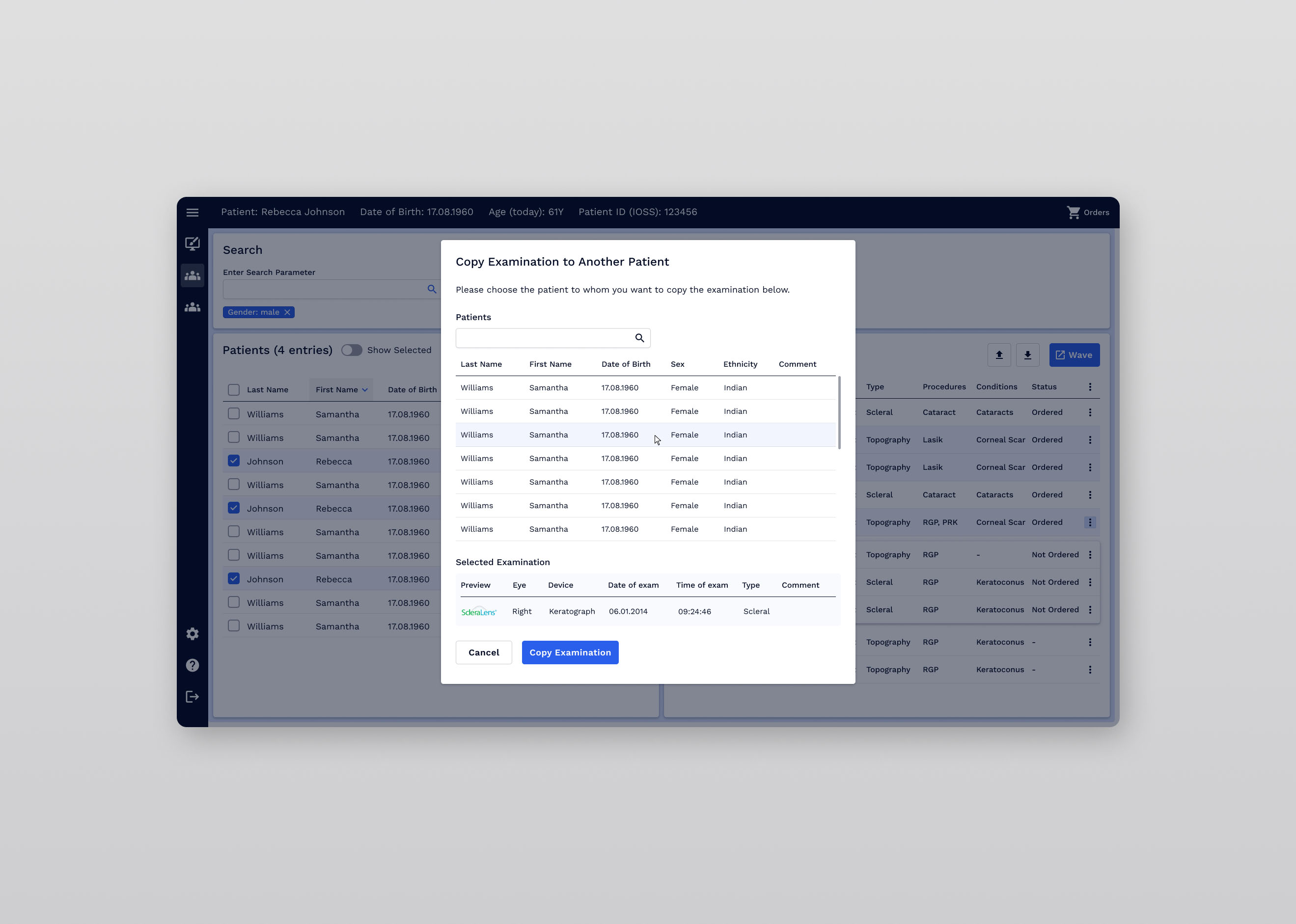Uncheck the last checked Johnson Rebecca checkbox

point(233,579)
